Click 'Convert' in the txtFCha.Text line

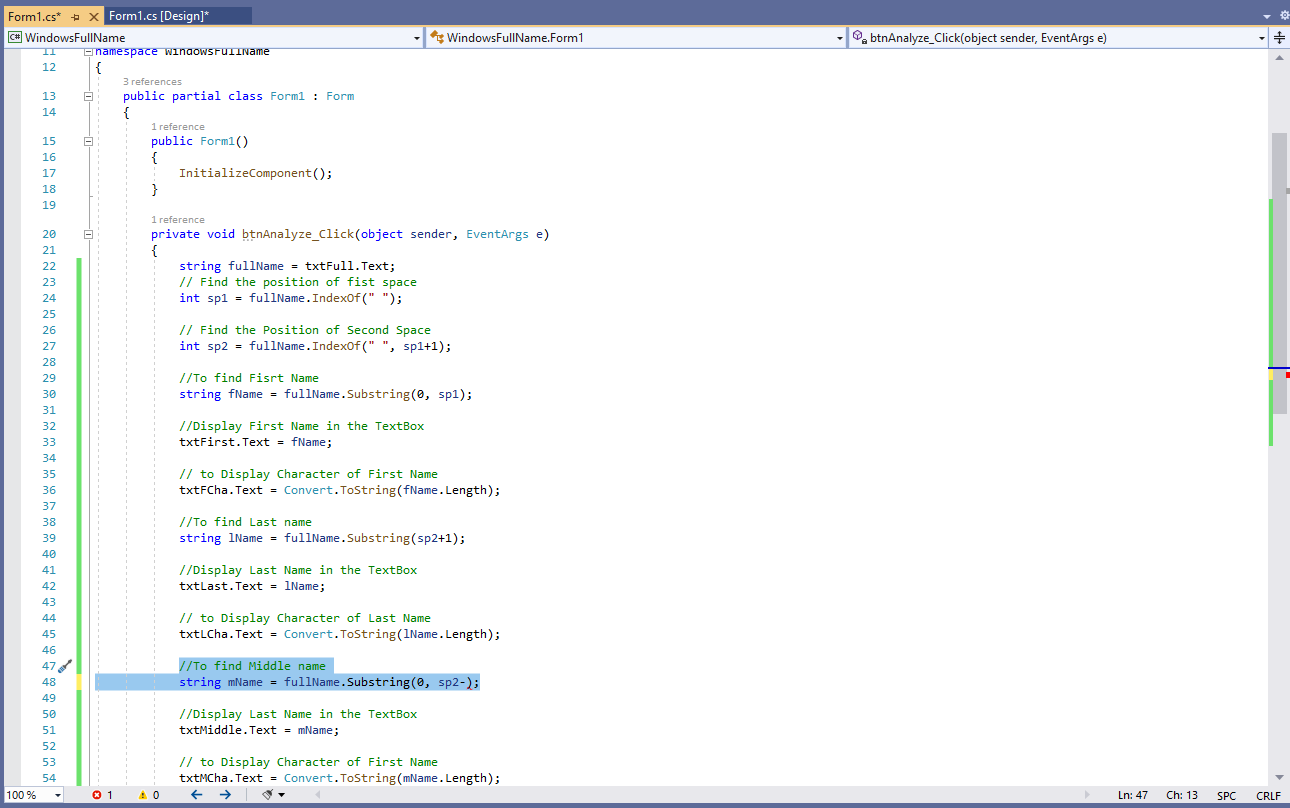tap(308, 490)
